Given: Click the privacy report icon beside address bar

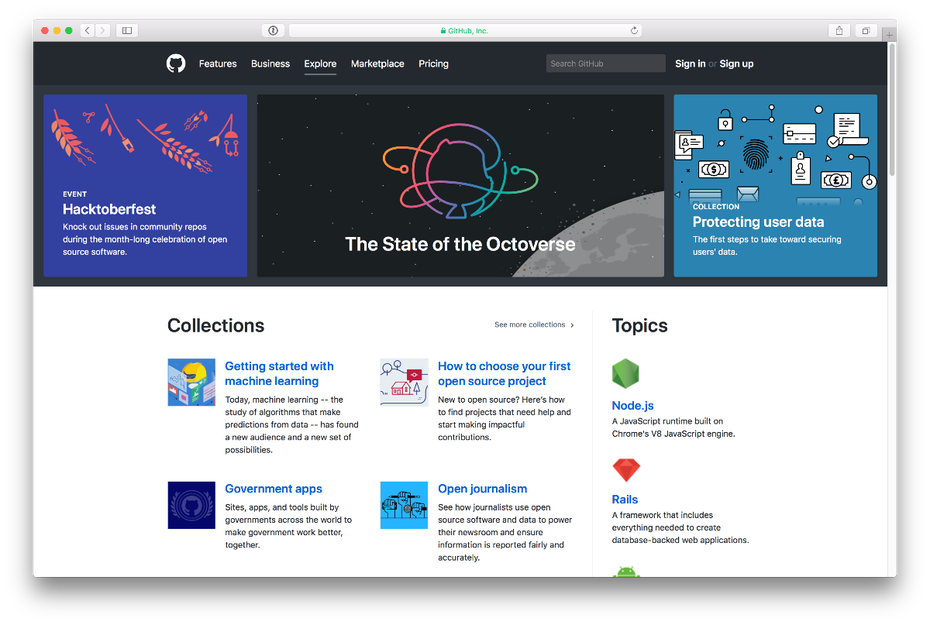Looking at the screenshot, I should click(x=273, y=30).
